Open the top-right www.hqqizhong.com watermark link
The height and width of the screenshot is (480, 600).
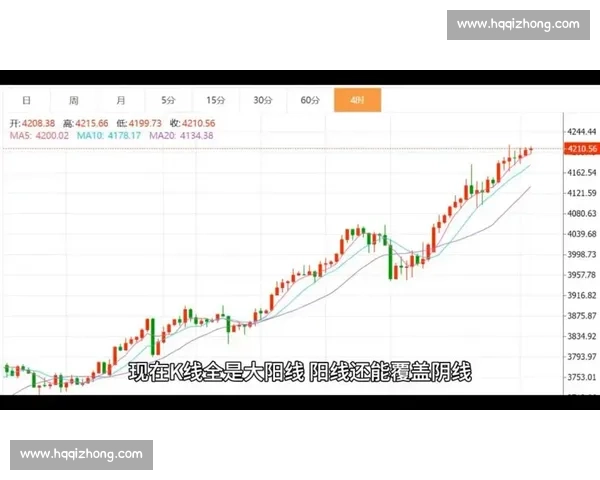click(x=517, y=24)
